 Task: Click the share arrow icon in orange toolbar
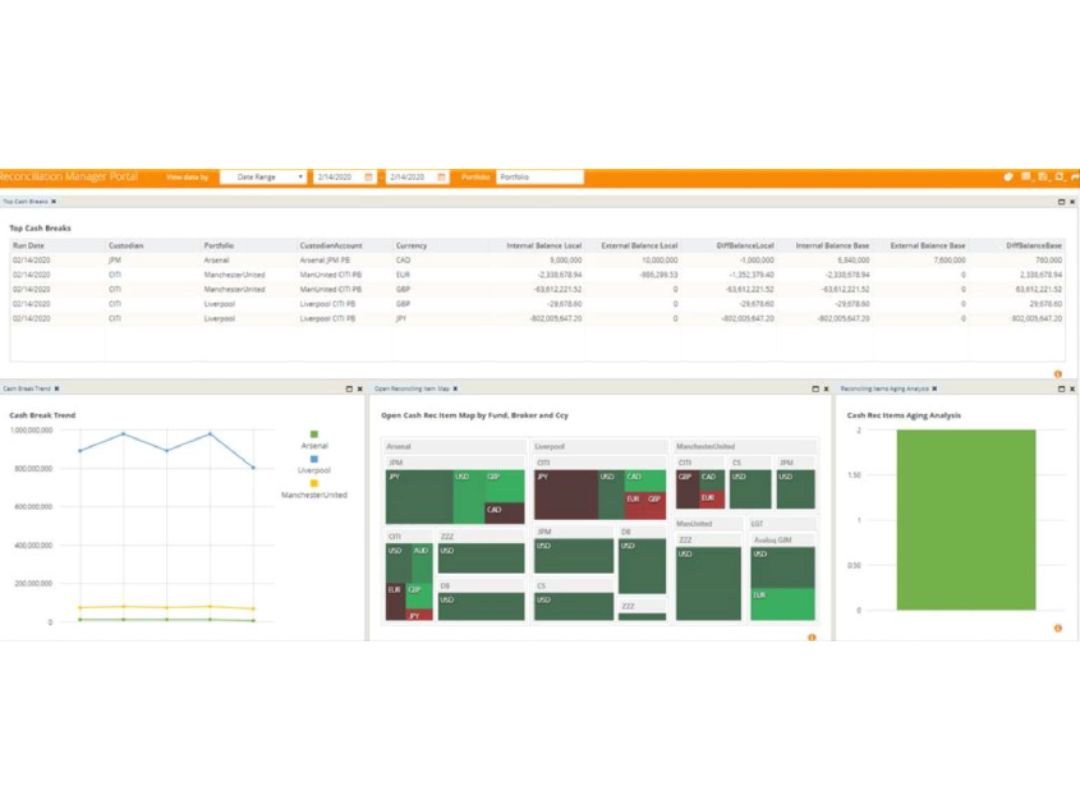1074,177
